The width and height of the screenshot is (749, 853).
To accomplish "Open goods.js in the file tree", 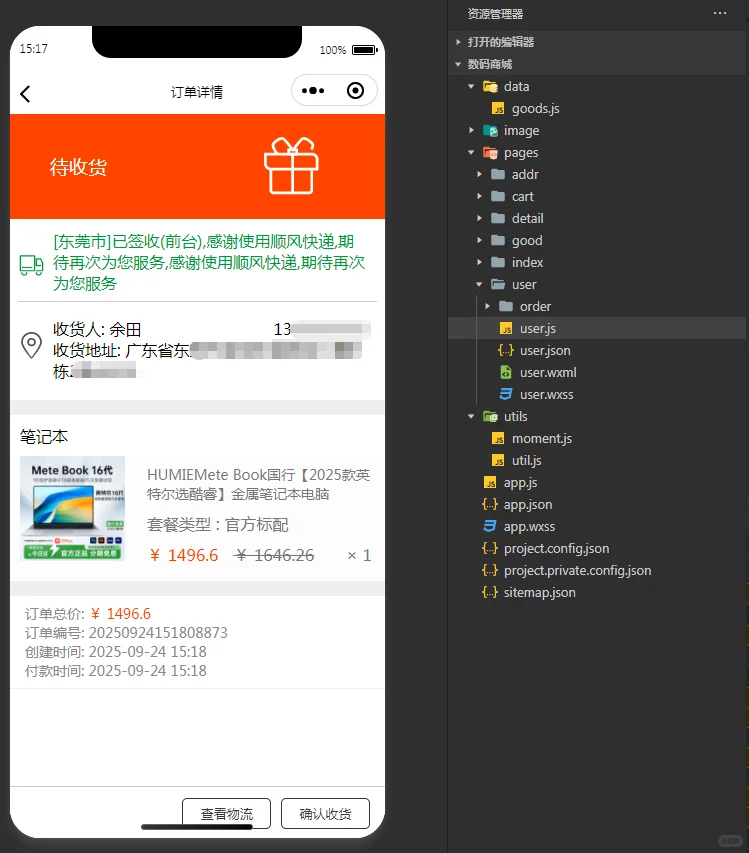I will coord(535,109).
